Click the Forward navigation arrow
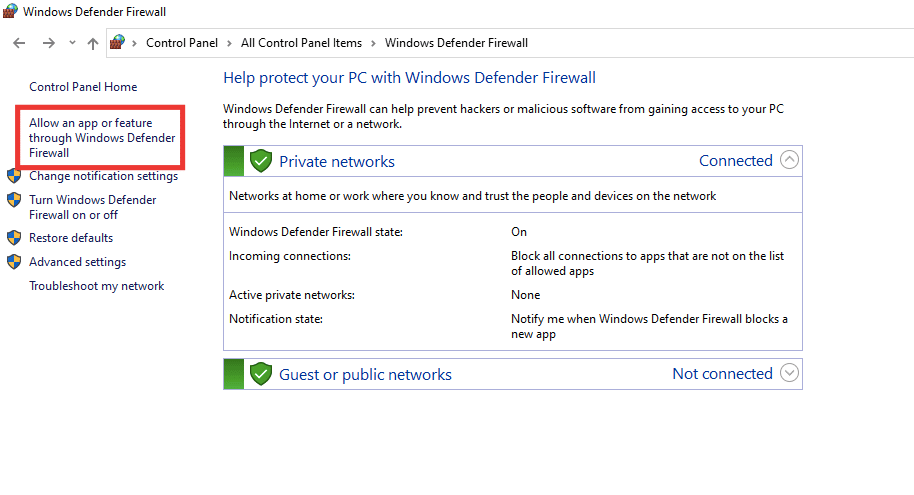Screen dimensions: 914x495 [49, 43]
